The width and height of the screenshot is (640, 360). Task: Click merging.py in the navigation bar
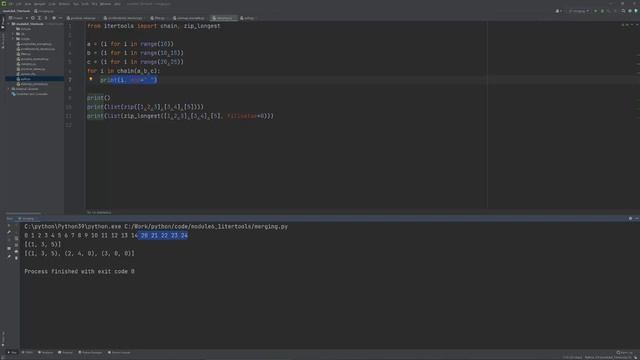click(x=44, y=11)
